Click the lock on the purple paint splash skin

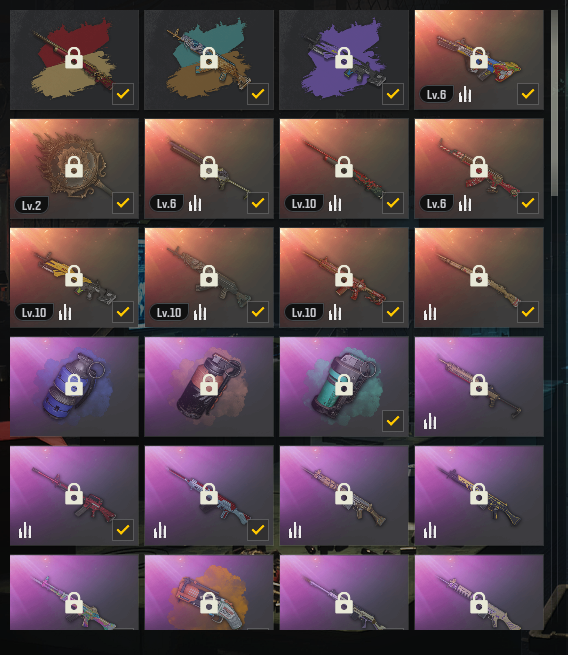(x=344, y=58)
